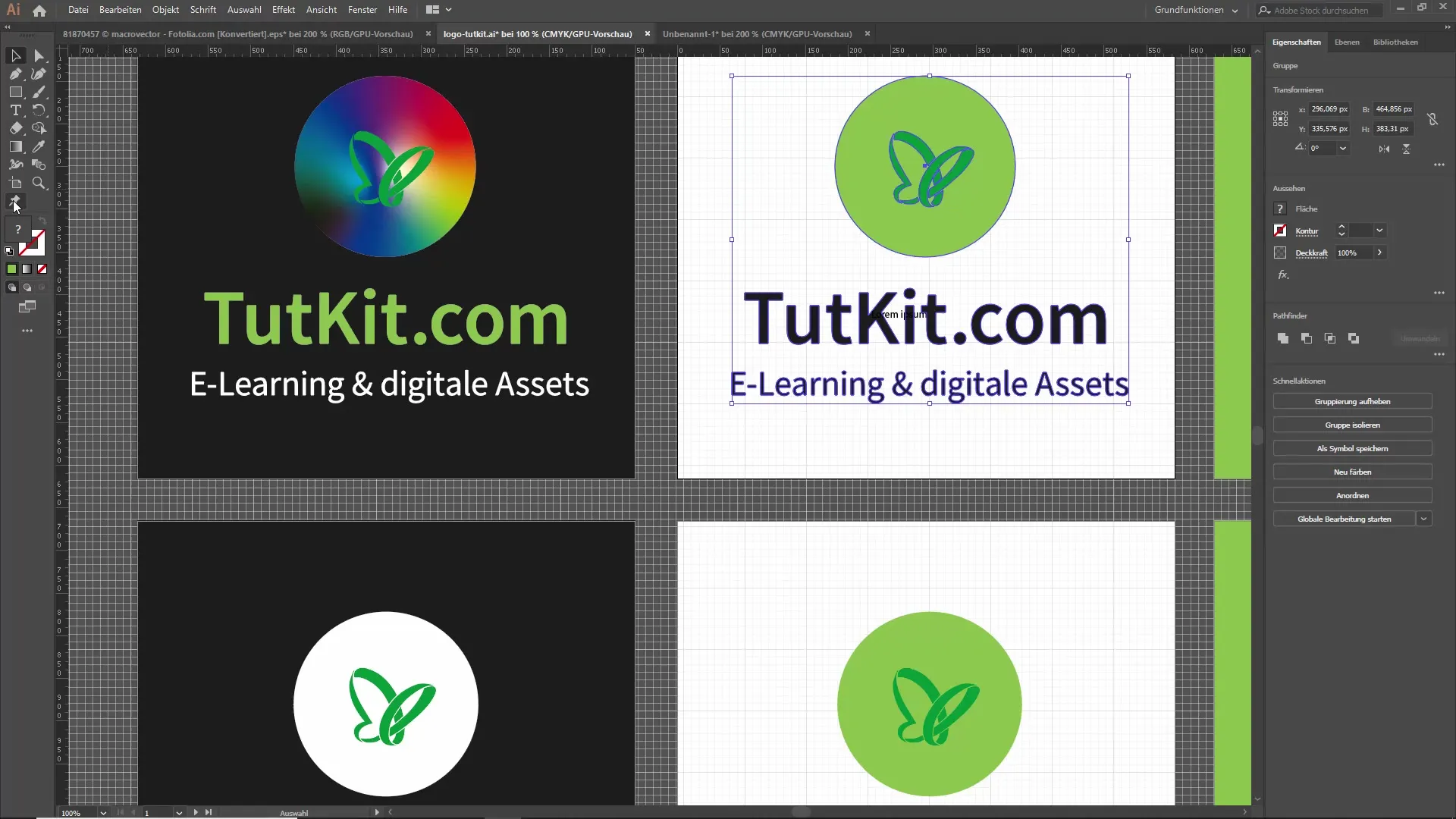Select the Pen tool

(15, 74)
